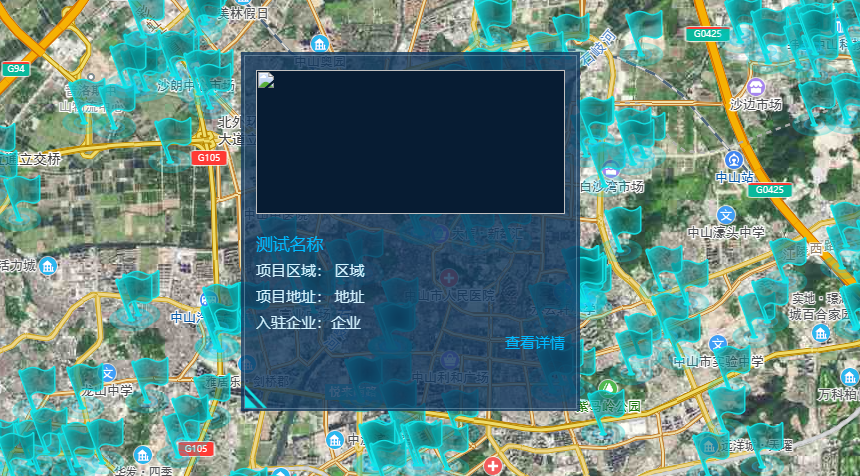This screenshot has width=860, height=476.
Task: Click the 美林假日 map label
Action: tap(243, 14)
